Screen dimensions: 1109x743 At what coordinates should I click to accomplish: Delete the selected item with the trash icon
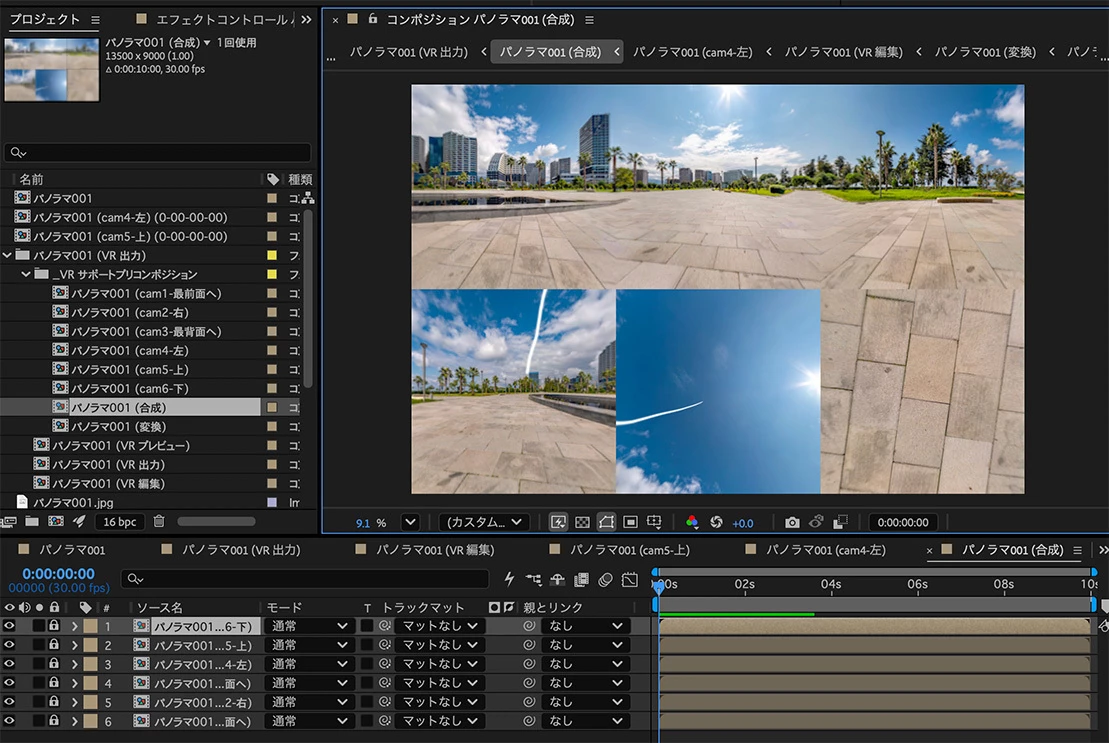tap(159, 522)
